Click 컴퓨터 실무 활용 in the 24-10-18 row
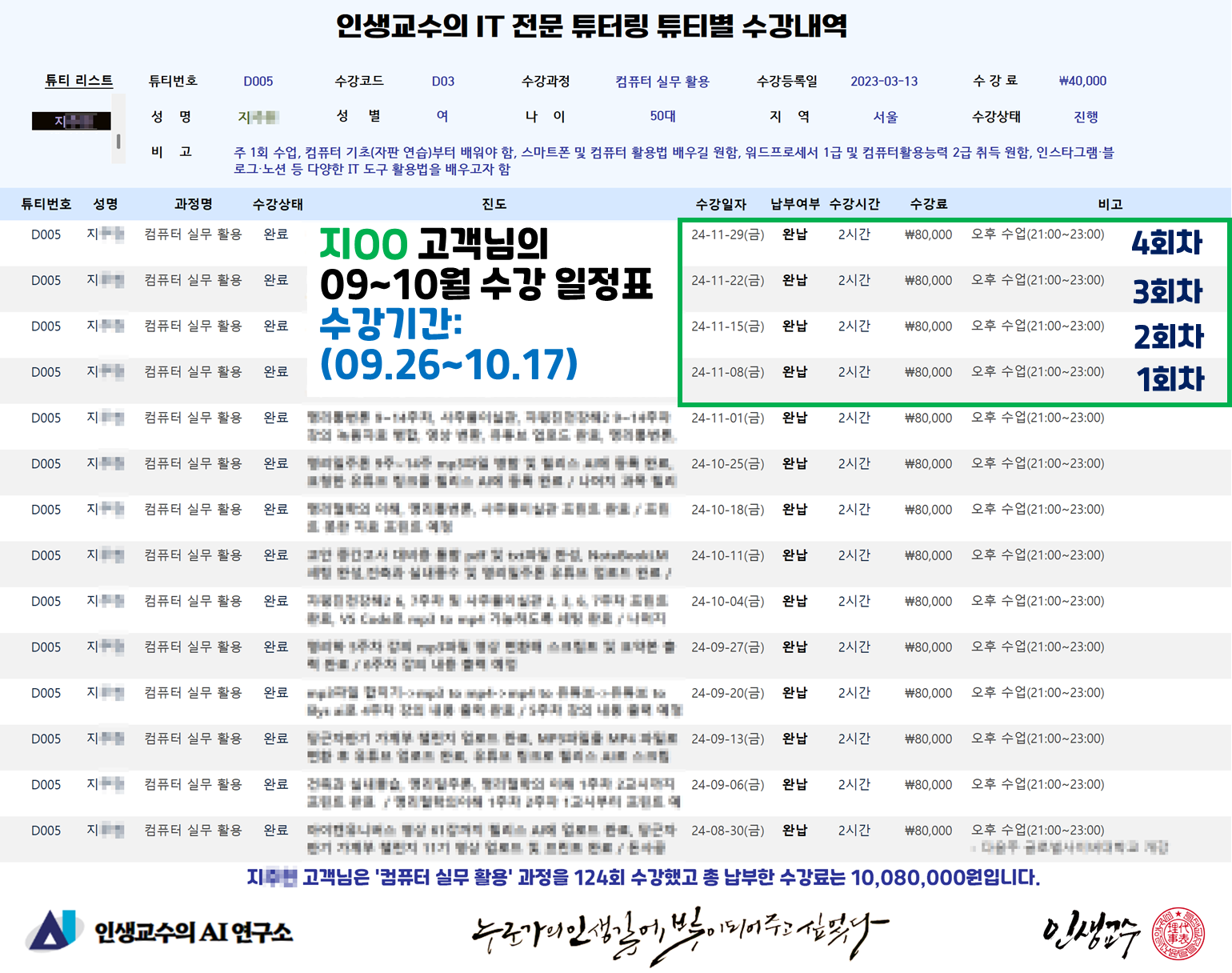 193,509
